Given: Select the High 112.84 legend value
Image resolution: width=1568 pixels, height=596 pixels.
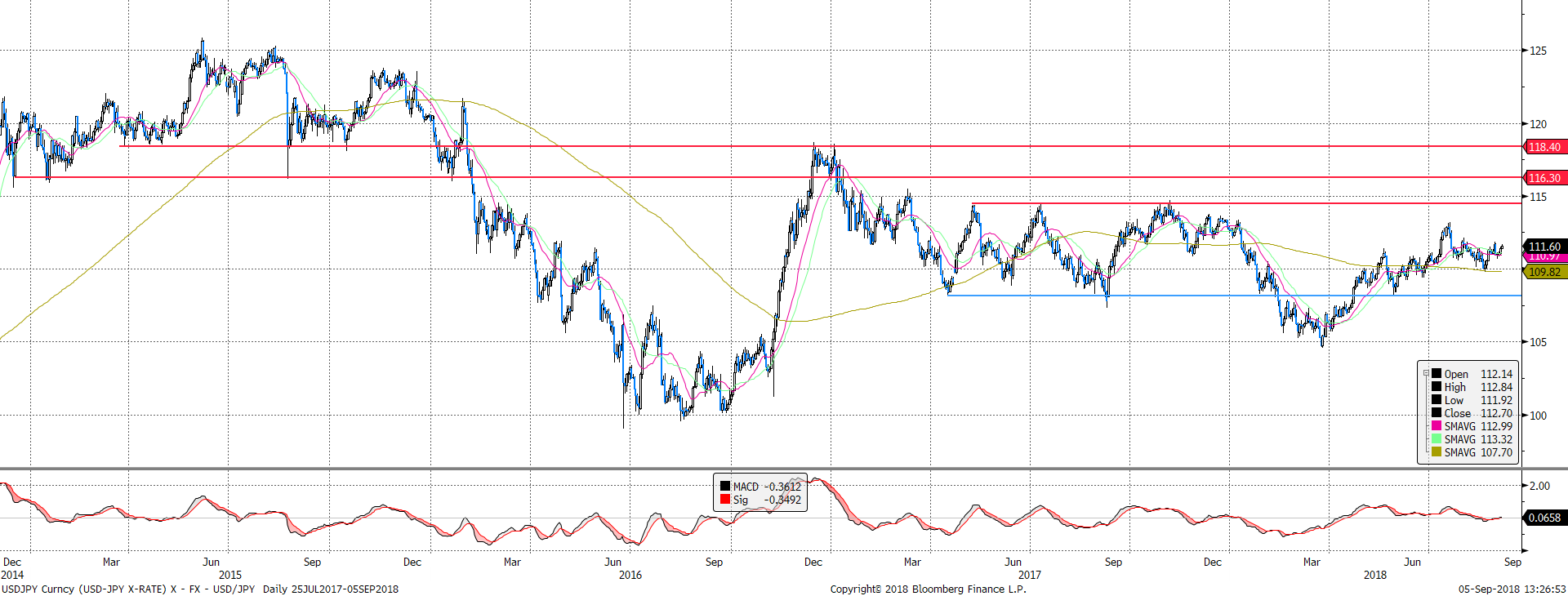Looking at the screenshot, I should coord(1496,387).
